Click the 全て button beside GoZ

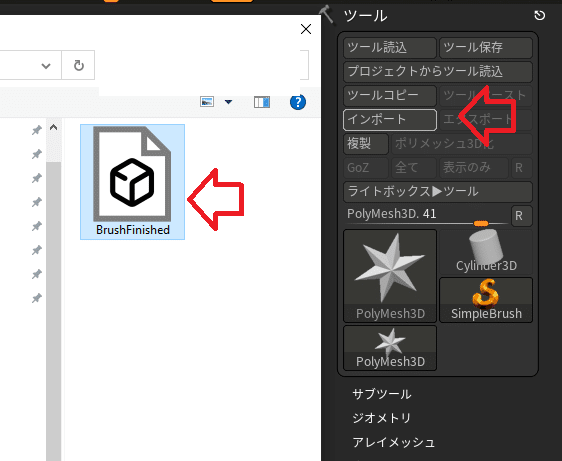click(414, 168)
